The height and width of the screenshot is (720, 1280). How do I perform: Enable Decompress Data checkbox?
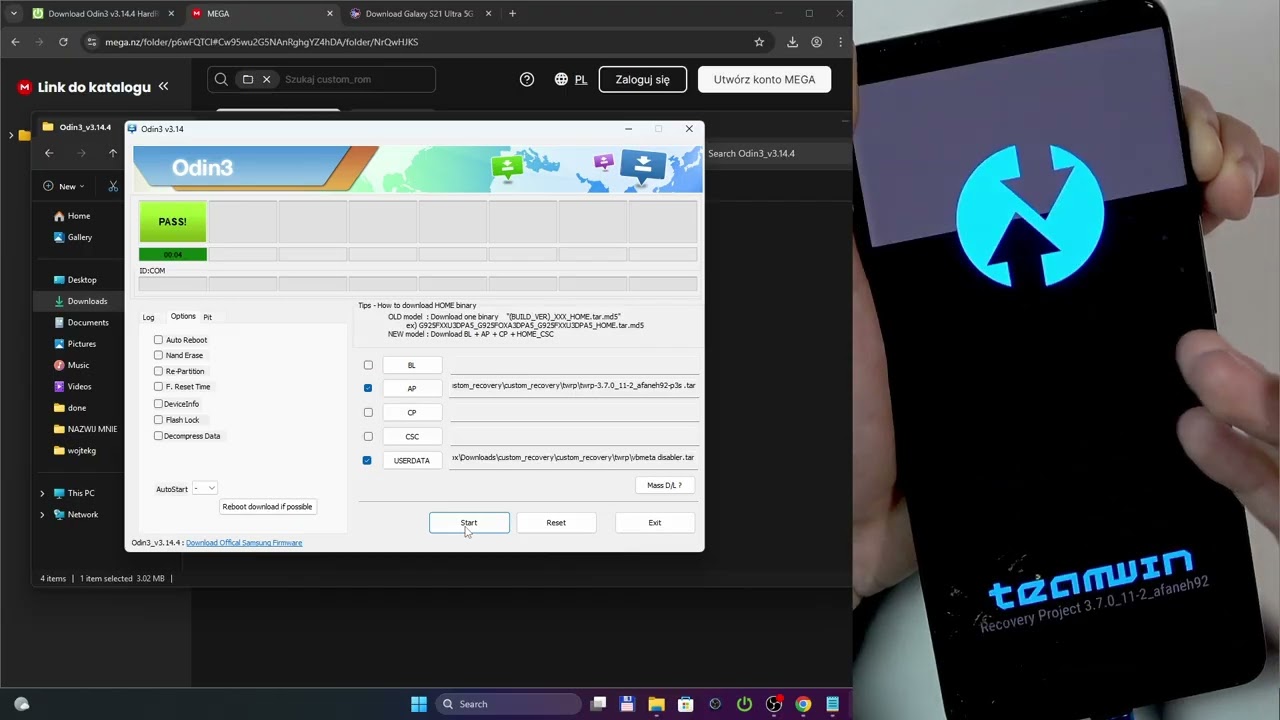[x=158, y=436]
